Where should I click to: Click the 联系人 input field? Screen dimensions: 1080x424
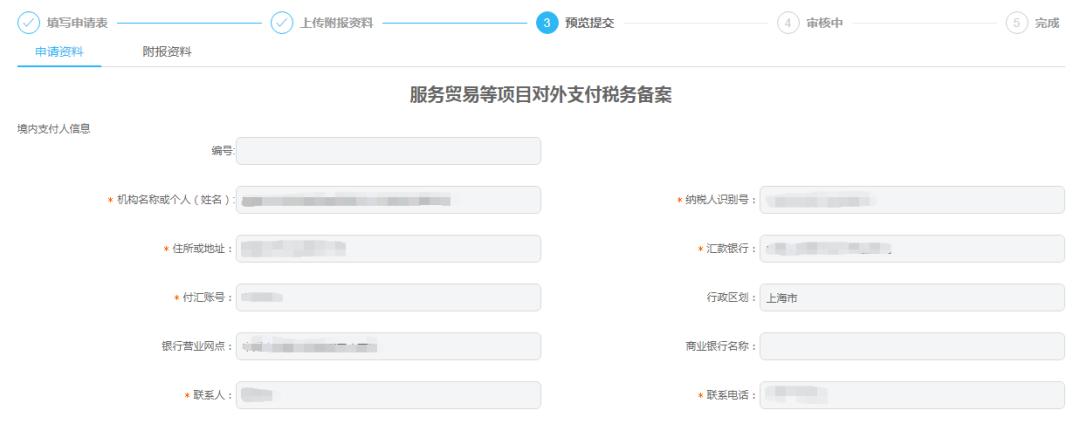(388, 395)
